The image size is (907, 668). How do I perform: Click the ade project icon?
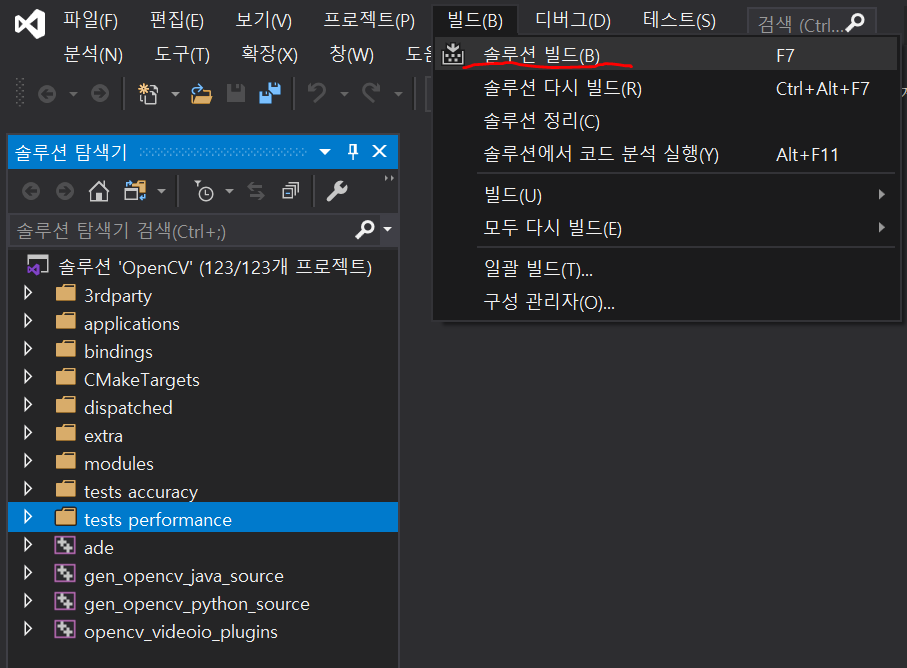point(65,545)
